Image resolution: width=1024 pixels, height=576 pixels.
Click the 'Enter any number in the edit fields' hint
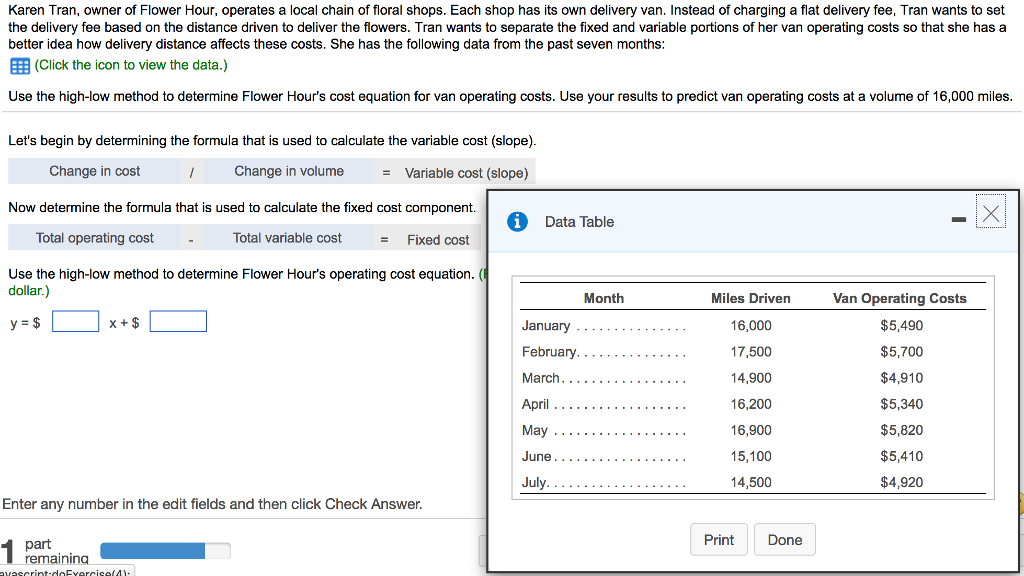pos(212,504)
